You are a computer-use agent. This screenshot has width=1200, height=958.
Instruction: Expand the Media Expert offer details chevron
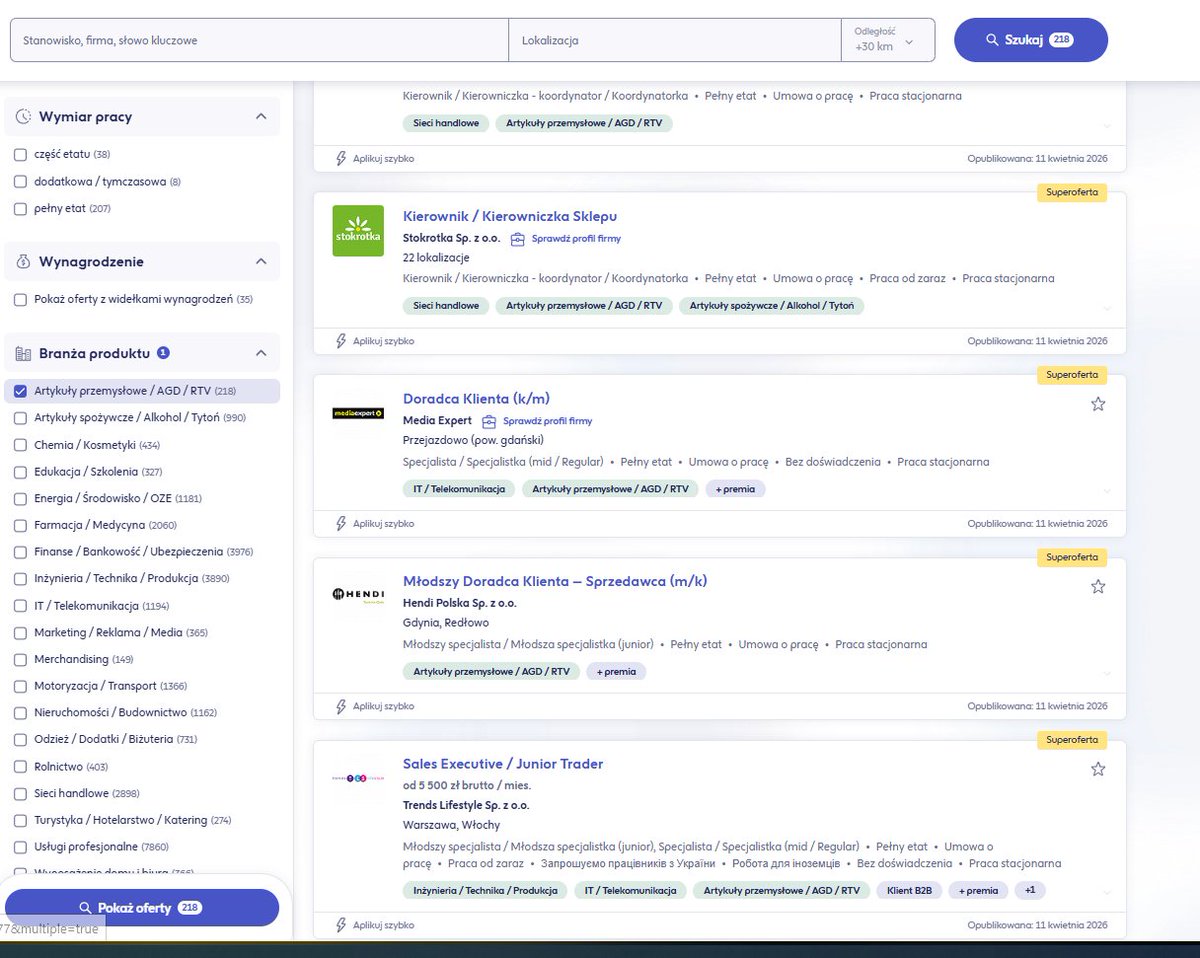[1106, 490]
